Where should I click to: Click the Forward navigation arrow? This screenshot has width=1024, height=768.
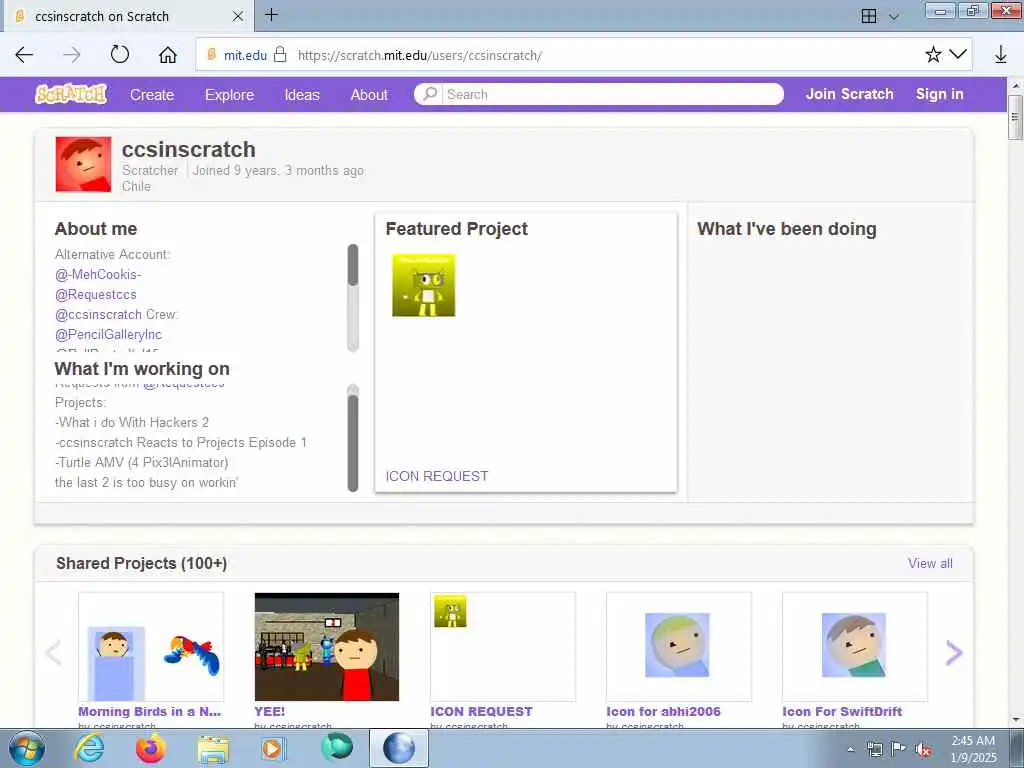72,55
